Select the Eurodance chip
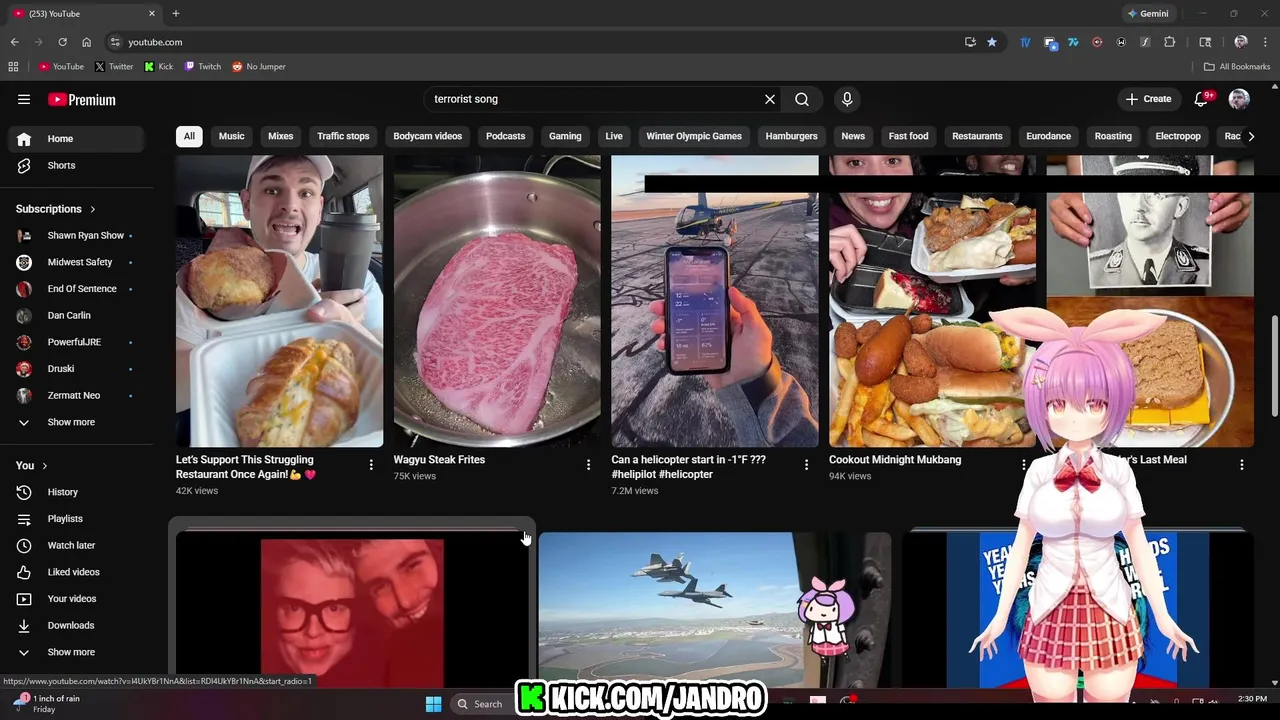The image size is (1280, 720). (x=1048, y=136)
